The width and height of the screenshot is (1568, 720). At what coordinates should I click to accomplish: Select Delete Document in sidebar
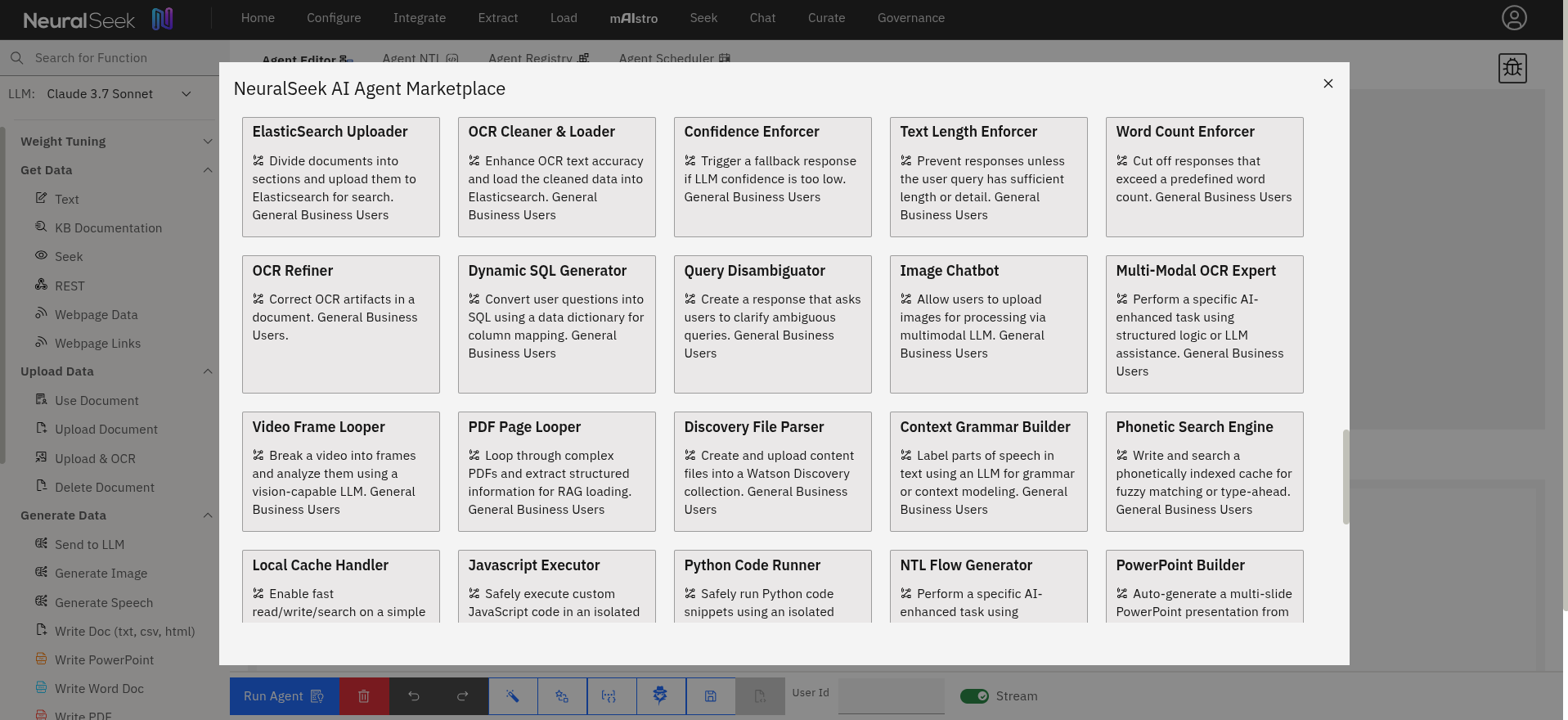(x=105, y=487)
